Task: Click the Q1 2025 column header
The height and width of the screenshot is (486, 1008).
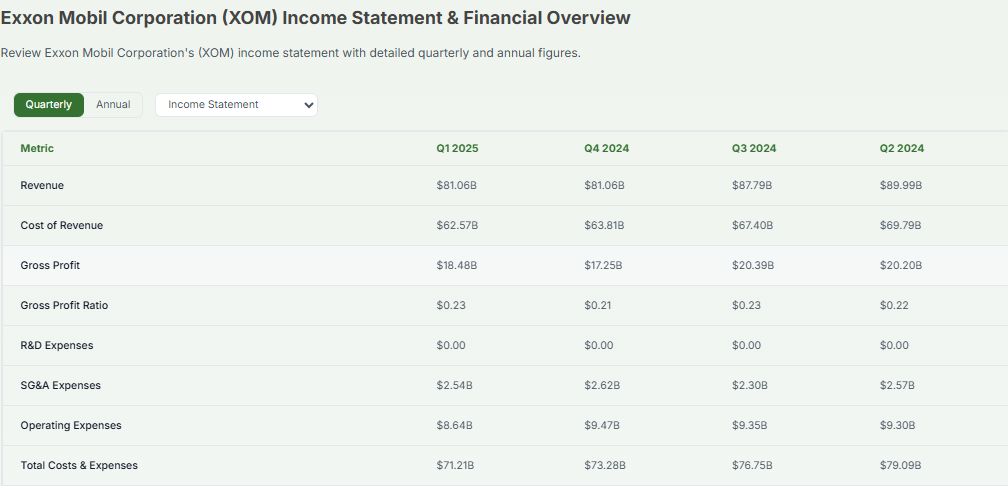Action: pos(457,148)
